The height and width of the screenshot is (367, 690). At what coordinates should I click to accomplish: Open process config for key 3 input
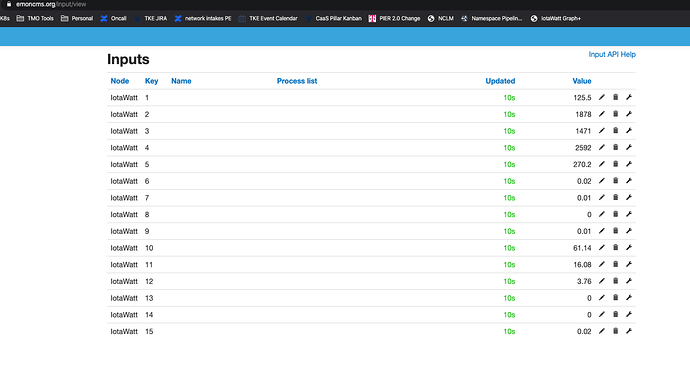629,131
